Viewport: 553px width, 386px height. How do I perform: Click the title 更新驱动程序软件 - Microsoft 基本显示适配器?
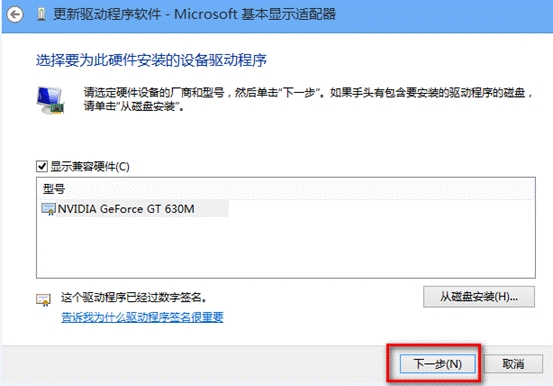pos(194,14)
